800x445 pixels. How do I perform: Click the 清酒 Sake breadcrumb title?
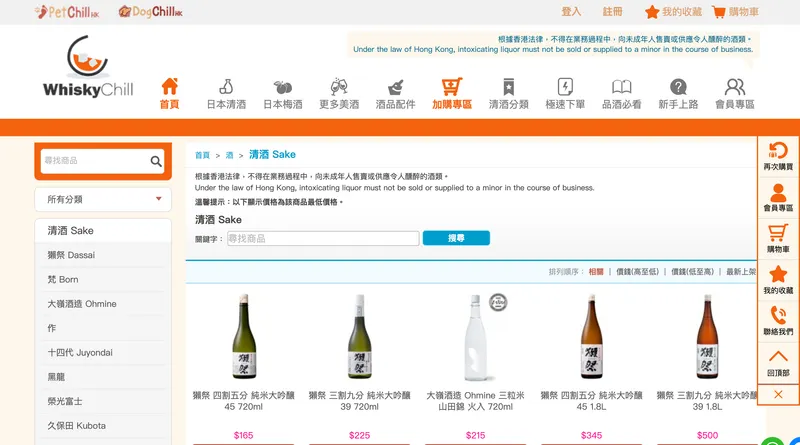pos(272,154)
